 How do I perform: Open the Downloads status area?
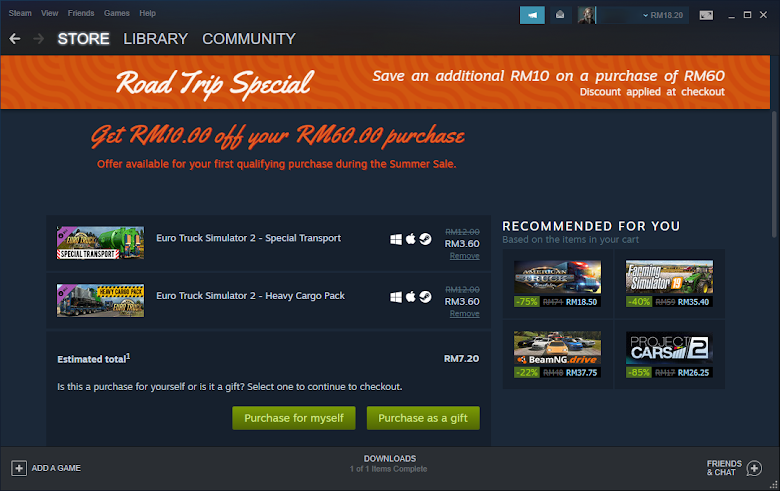390,464
